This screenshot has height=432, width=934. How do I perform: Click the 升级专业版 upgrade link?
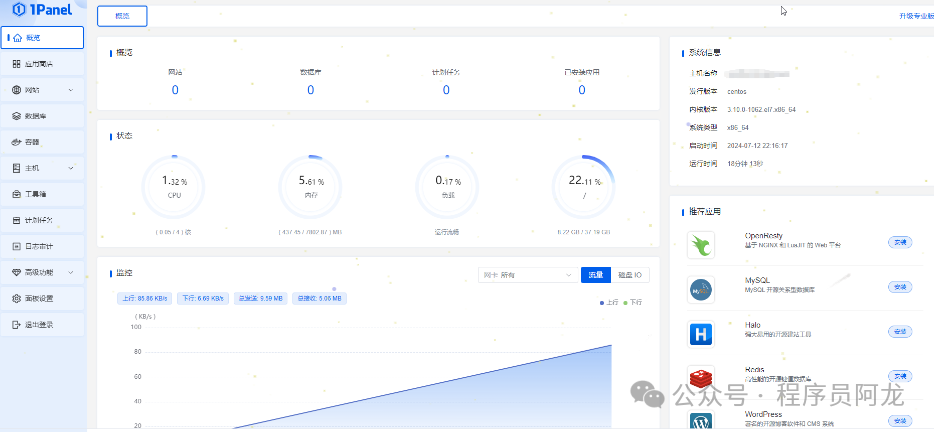(x=916, y=16)
